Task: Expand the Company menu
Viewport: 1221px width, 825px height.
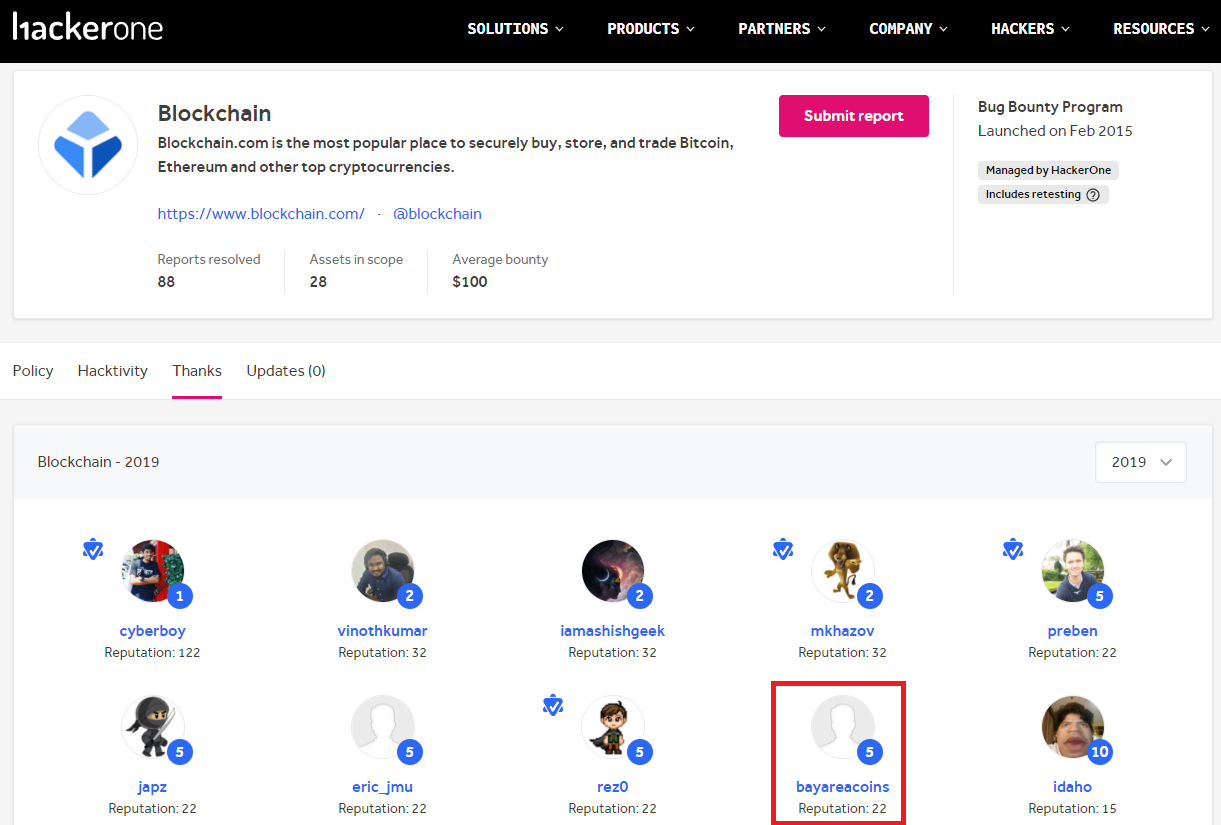Action: pos(909,29)
